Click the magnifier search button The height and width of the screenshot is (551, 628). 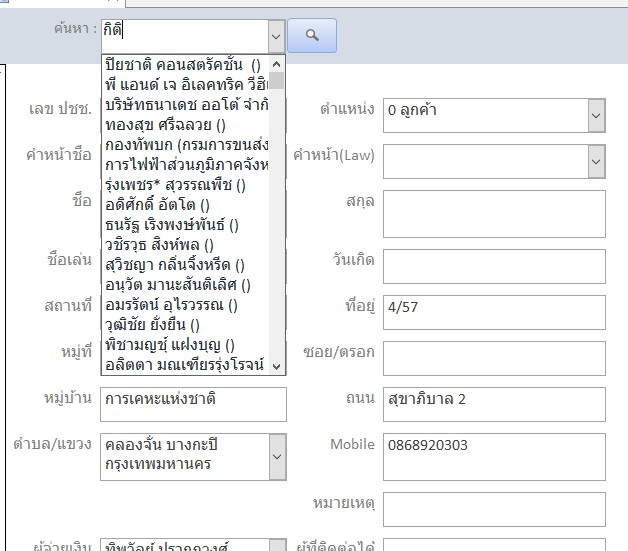point(312,36)
